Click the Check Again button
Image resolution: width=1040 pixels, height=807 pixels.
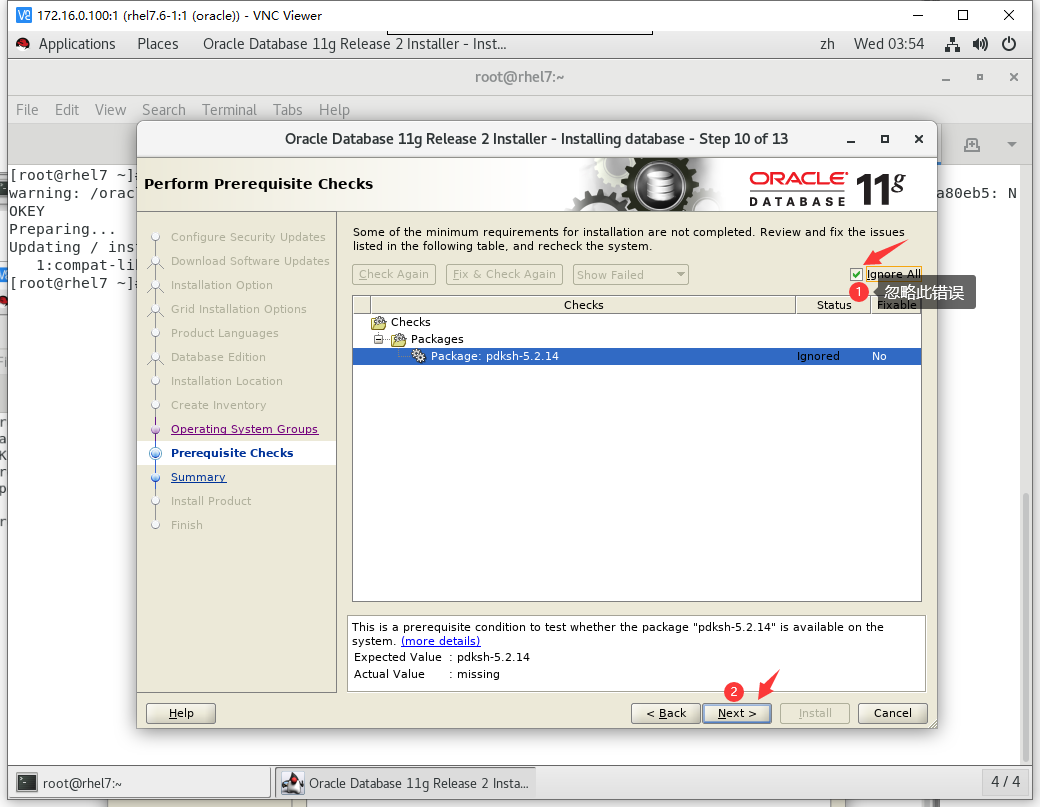pos(394,275)
